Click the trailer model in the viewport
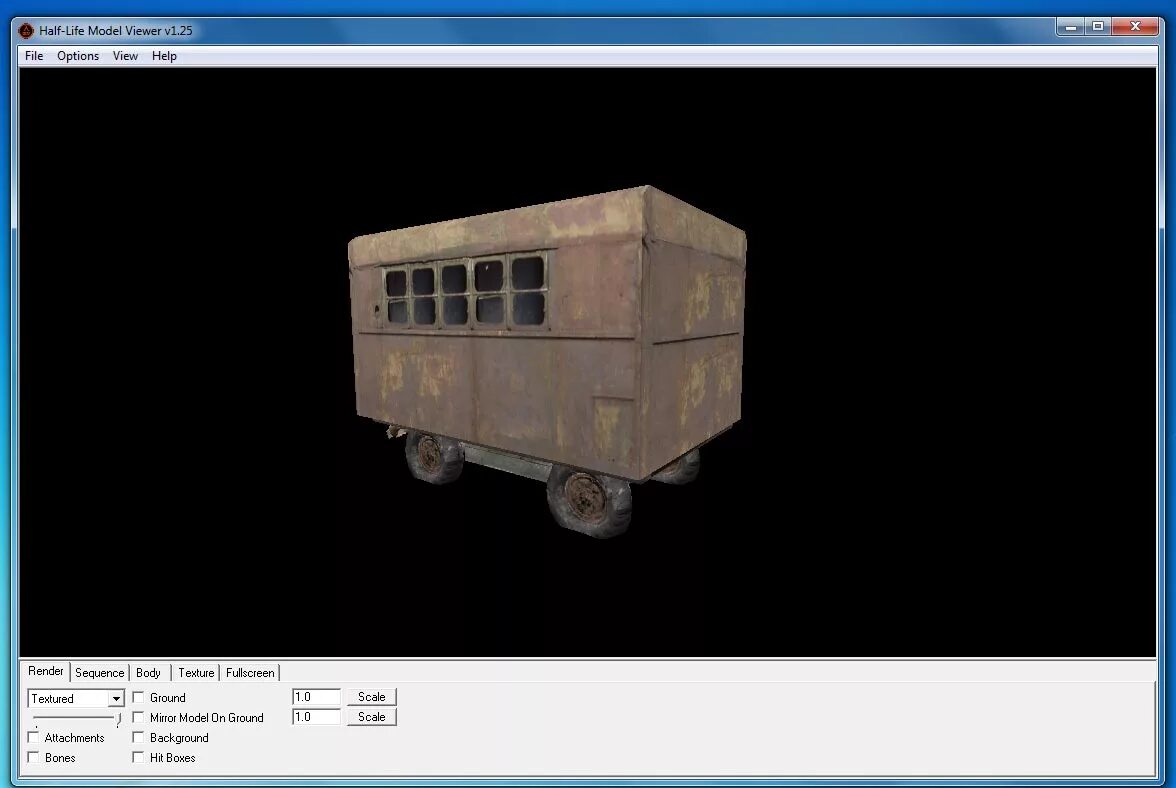This screenshot has width=1176, height=788. pos(548,360)
